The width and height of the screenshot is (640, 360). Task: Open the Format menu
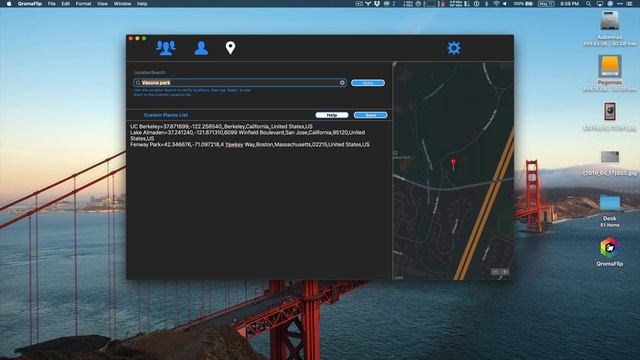(83, 4)
